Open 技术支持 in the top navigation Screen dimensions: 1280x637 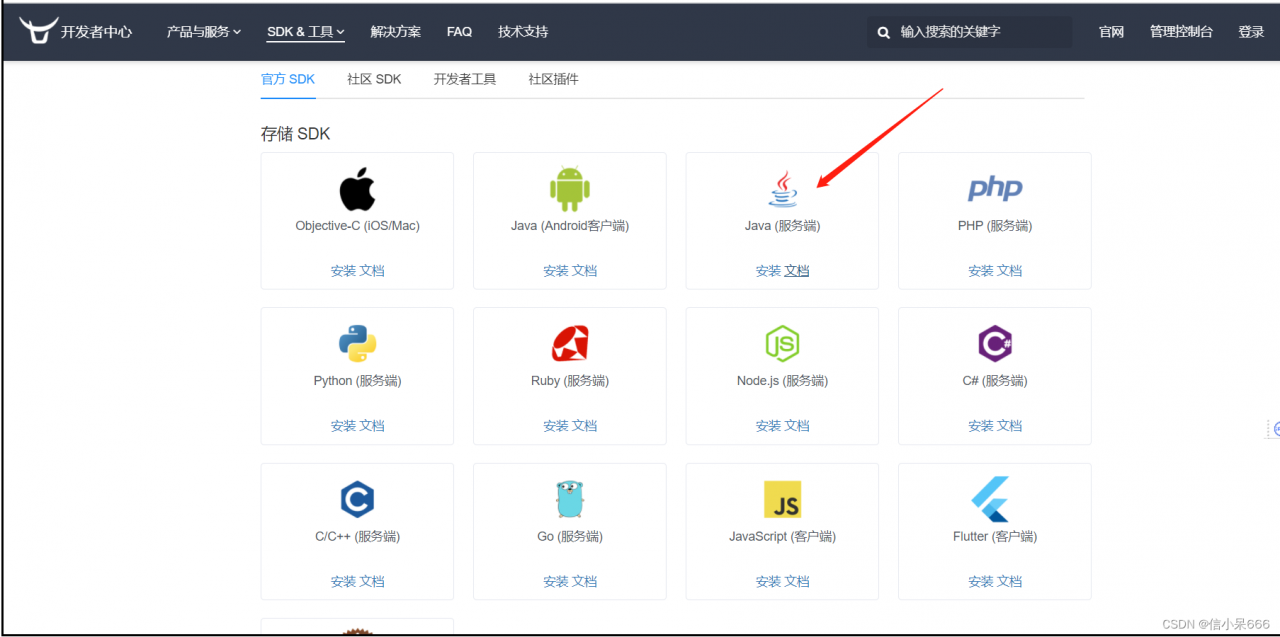click(523, 32)
